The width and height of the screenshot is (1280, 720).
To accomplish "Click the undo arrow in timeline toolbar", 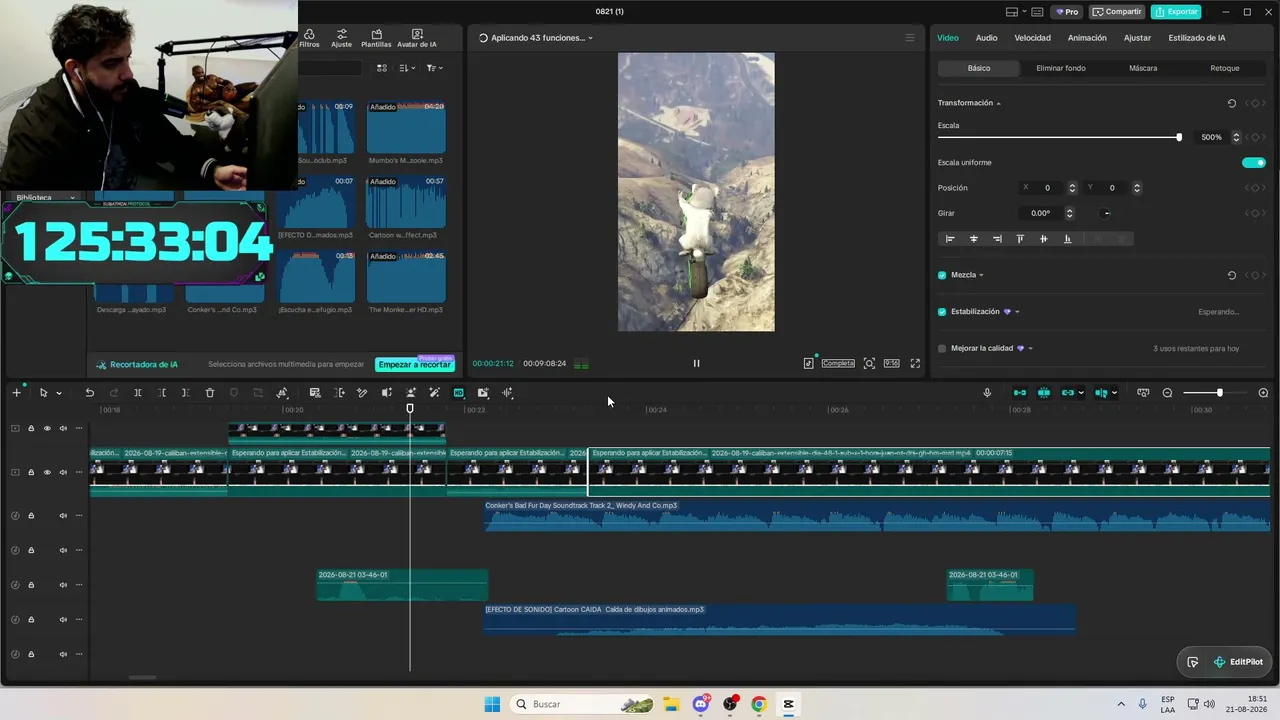I will click(89, 393).
